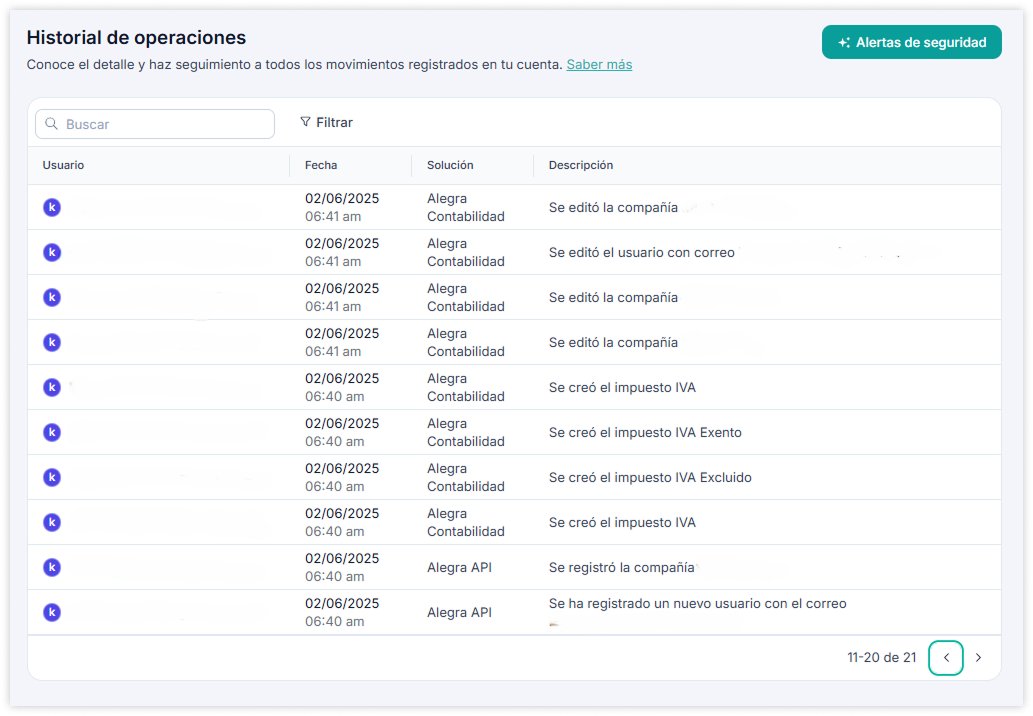
Task: Click the Solución column header
Action: click(450, 165)
